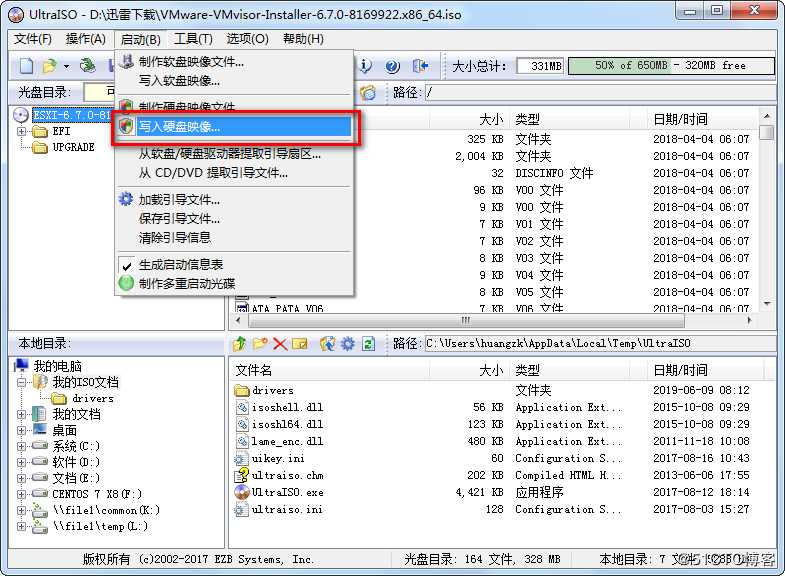Select isoshell.dll in local file list
Screen dimensions: 785x576
tap(287, 407)
